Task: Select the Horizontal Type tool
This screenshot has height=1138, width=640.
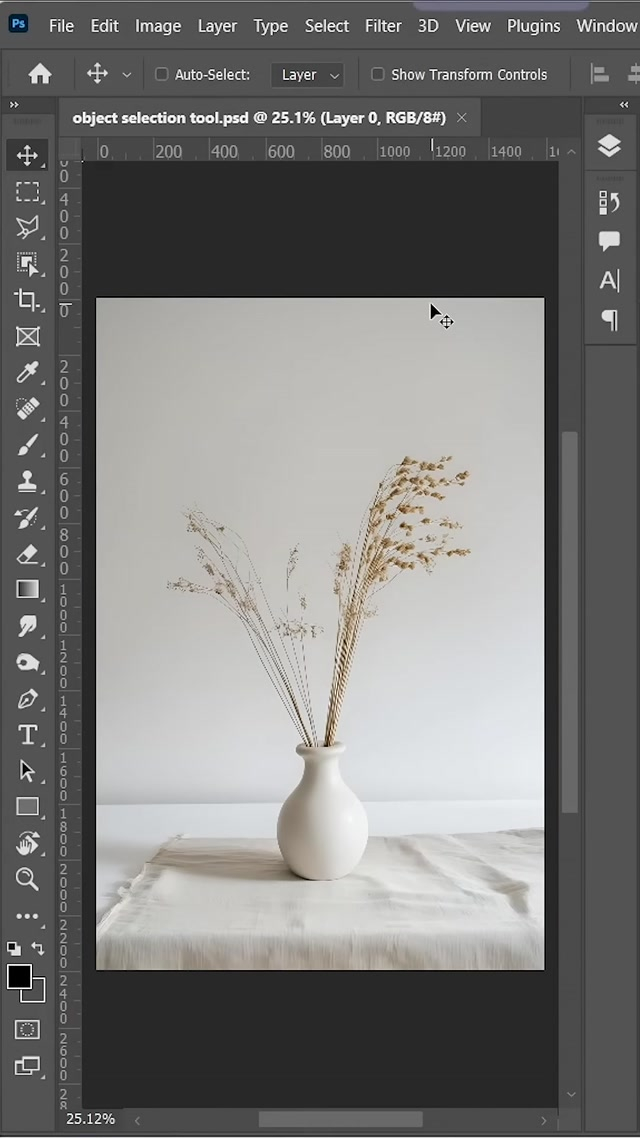Action: (27, 735)
